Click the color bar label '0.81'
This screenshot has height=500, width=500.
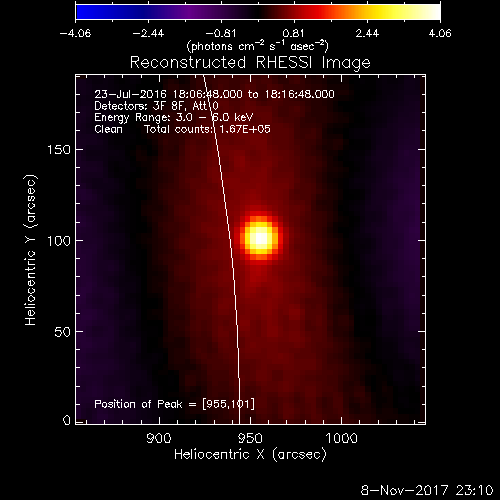point(293,33)
